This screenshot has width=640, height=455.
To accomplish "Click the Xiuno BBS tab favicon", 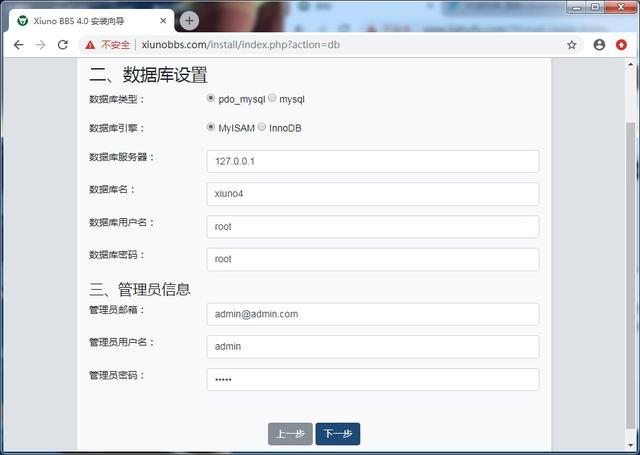I will pos(23,21).
